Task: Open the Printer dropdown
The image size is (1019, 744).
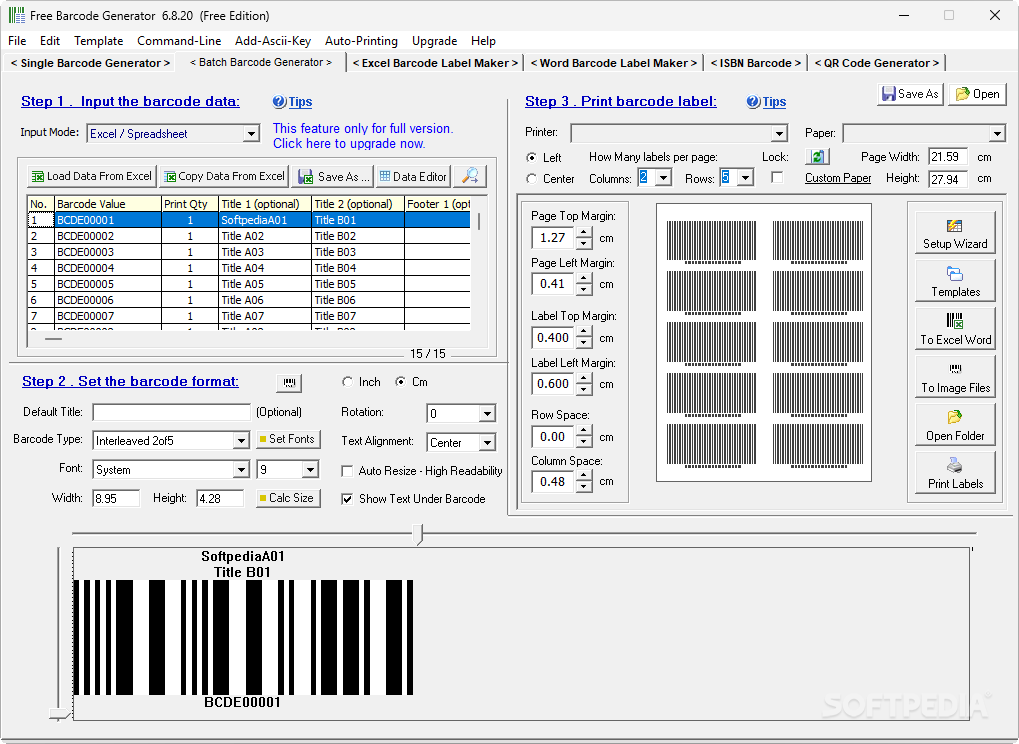Action: point(779,134)
